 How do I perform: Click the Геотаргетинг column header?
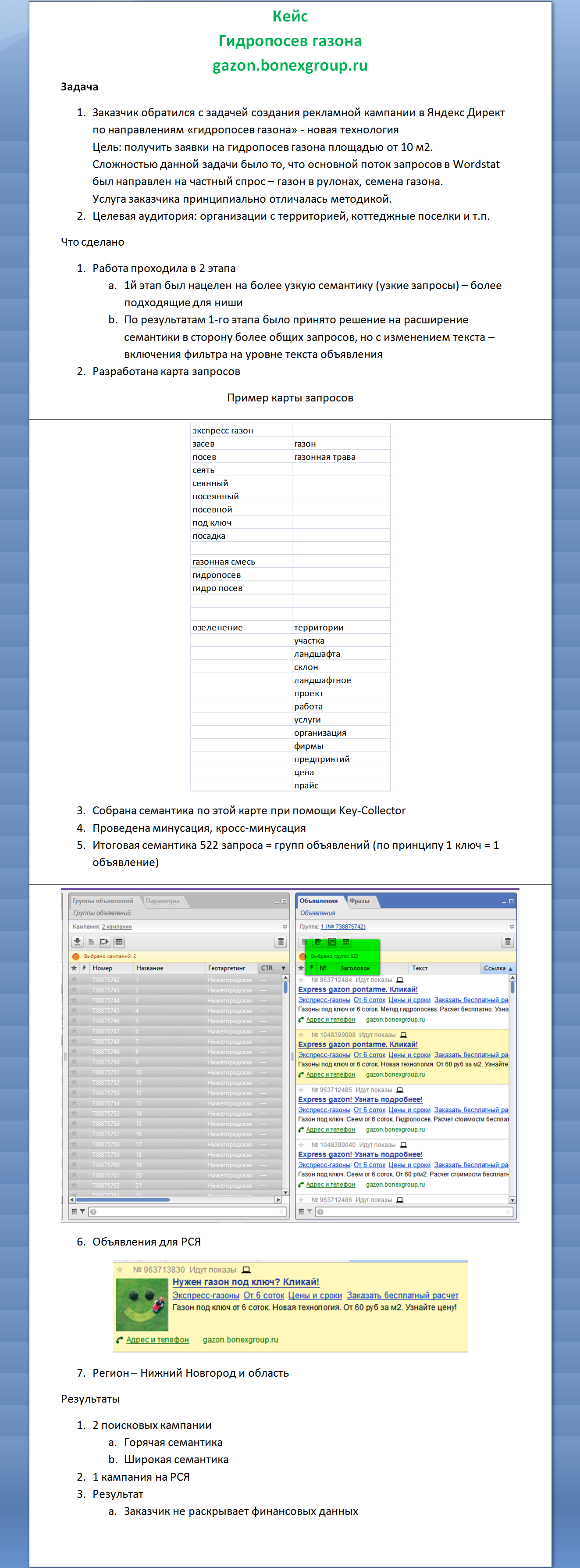pyautogui.click(x=231, y=968)
